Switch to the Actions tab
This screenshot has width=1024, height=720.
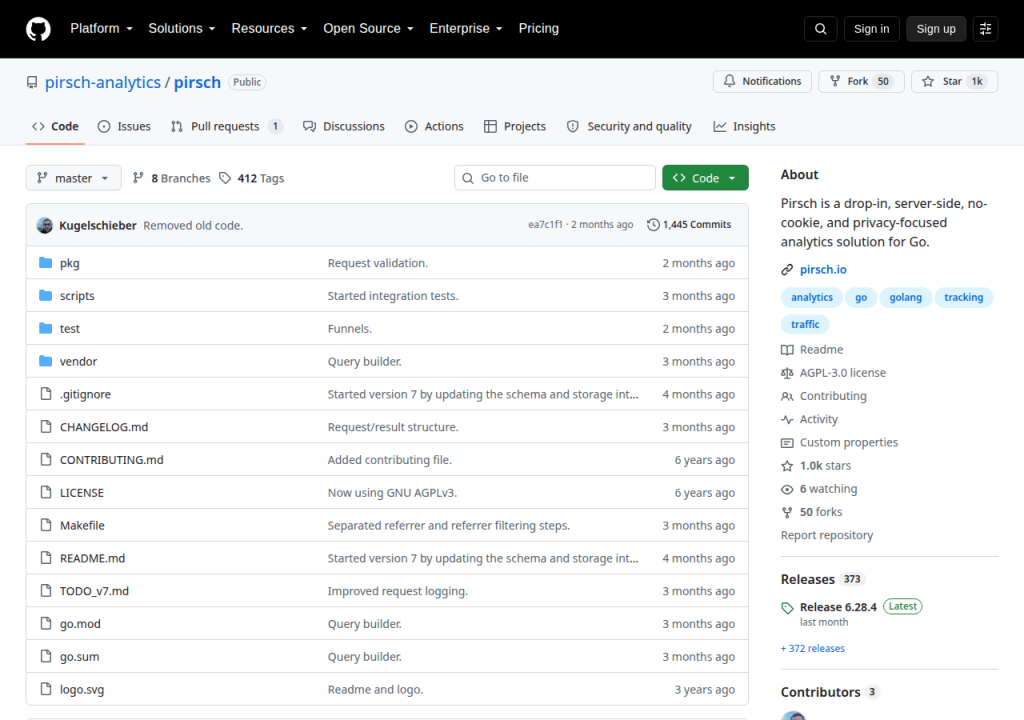[434, 126]
